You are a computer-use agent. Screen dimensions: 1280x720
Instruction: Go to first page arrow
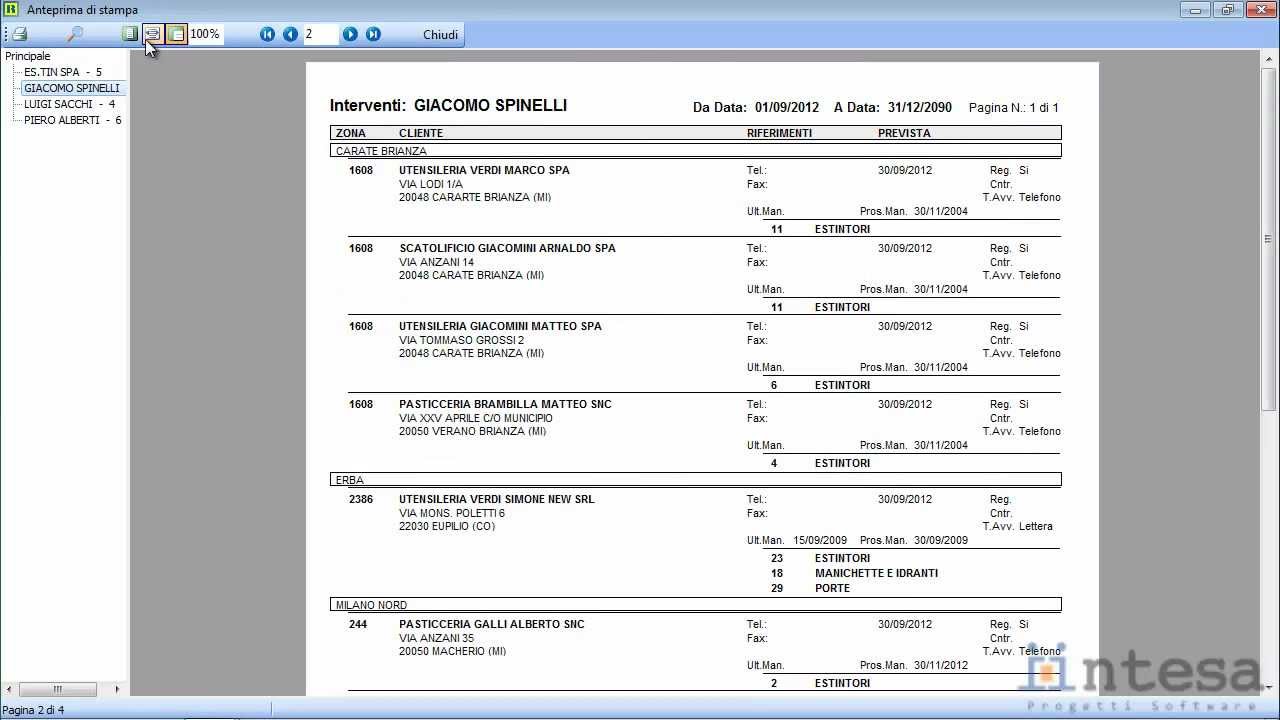click(267, 34)
